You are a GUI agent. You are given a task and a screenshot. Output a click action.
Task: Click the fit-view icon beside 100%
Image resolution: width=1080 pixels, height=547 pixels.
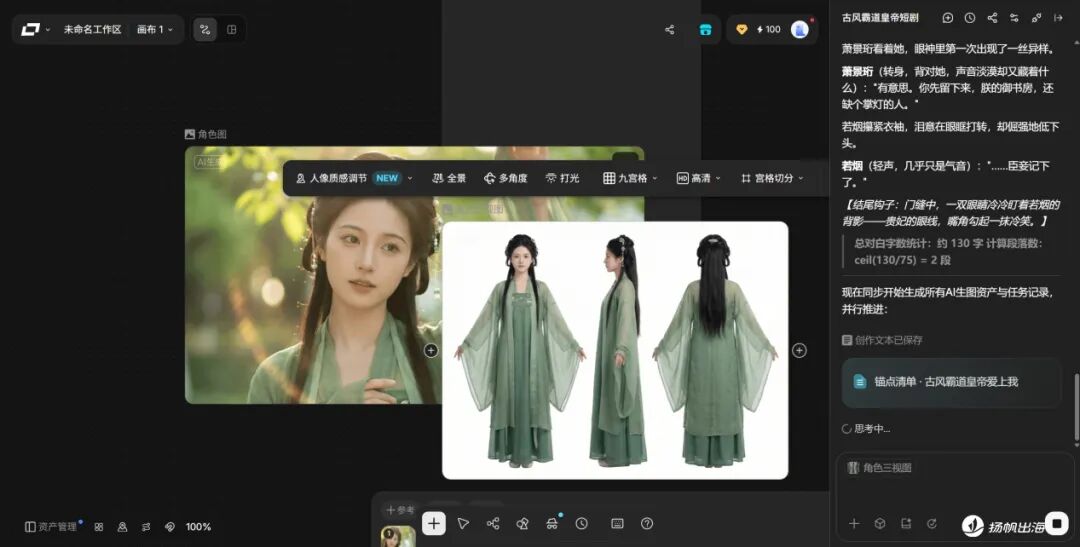[x=170, y=526]
